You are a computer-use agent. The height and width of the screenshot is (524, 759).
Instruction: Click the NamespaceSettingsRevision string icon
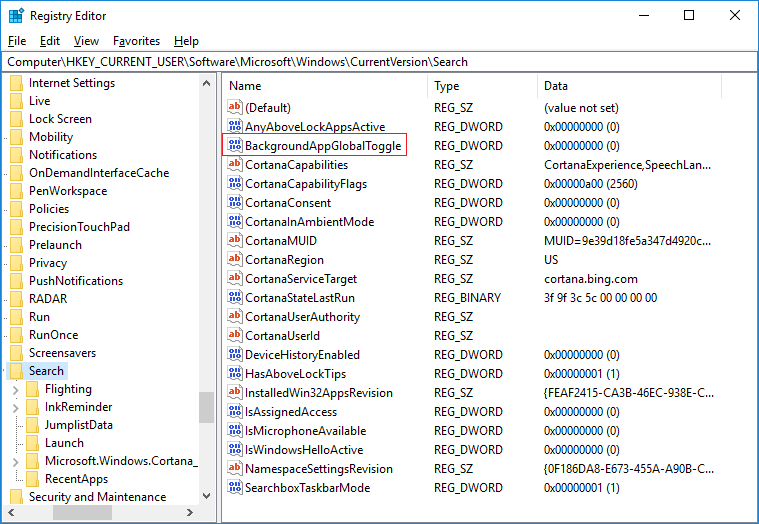(x=235, y=468)
